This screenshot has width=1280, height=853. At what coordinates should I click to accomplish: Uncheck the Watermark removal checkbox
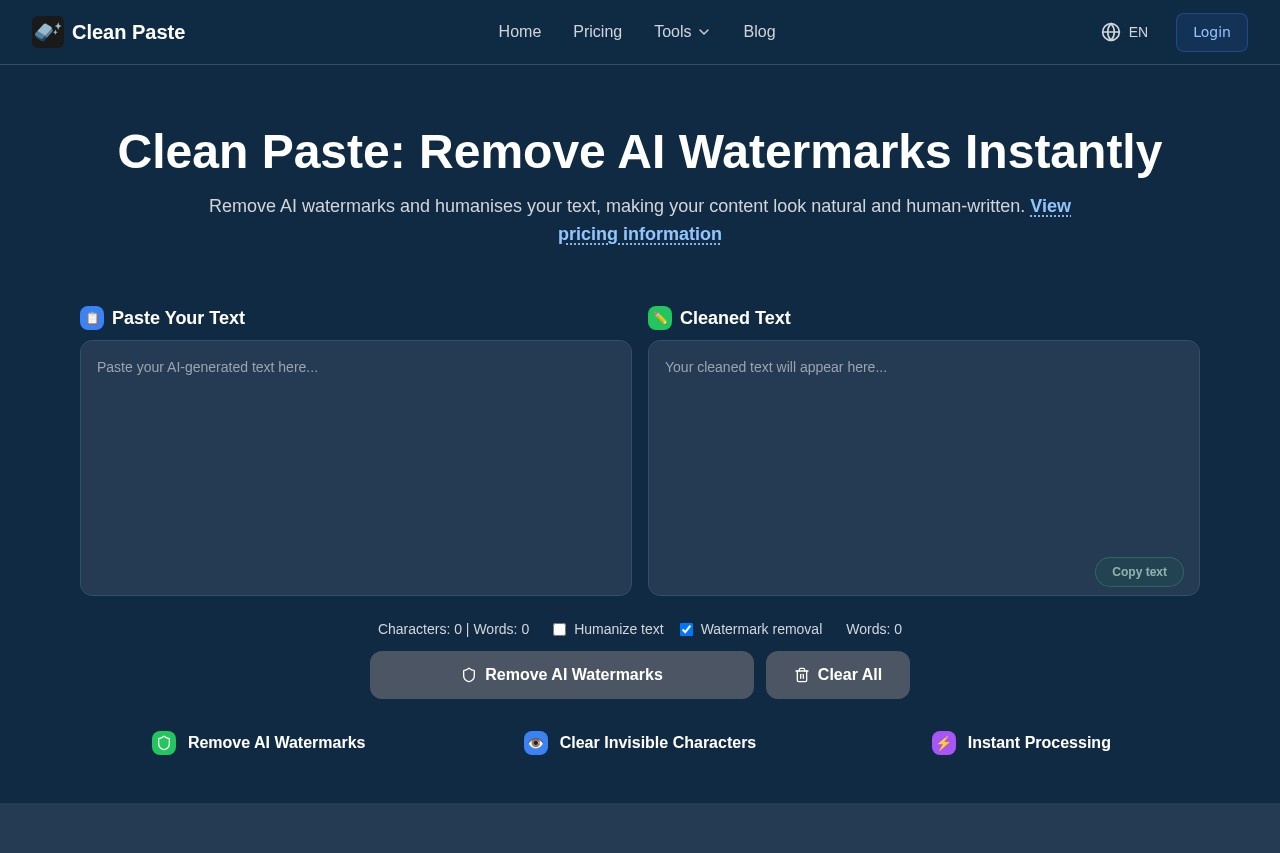(x=686, y=629)
